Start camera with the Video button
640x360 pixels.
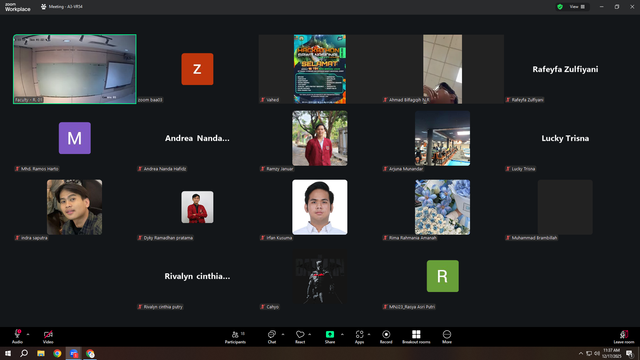pyautogui.click(x=48, y=336)
